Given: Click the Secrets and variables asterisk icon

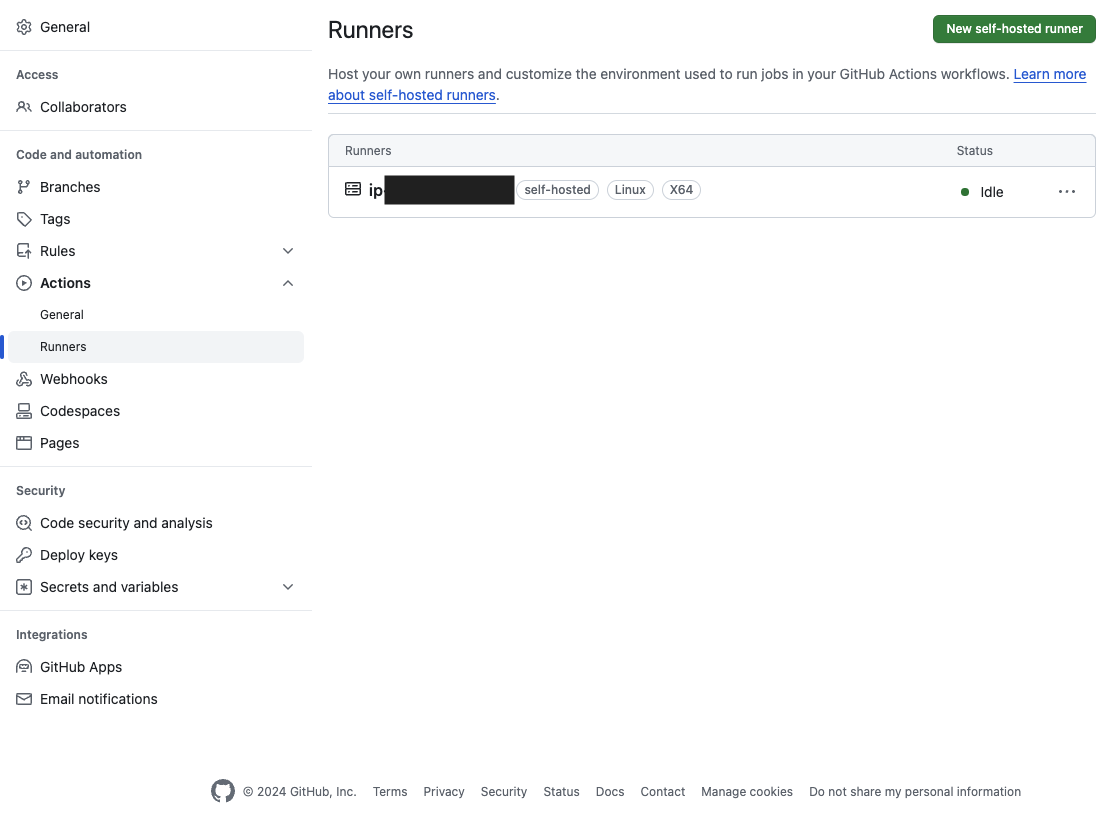Looking at the screenshot, I should pyautogui.click(x=24, y=587).
